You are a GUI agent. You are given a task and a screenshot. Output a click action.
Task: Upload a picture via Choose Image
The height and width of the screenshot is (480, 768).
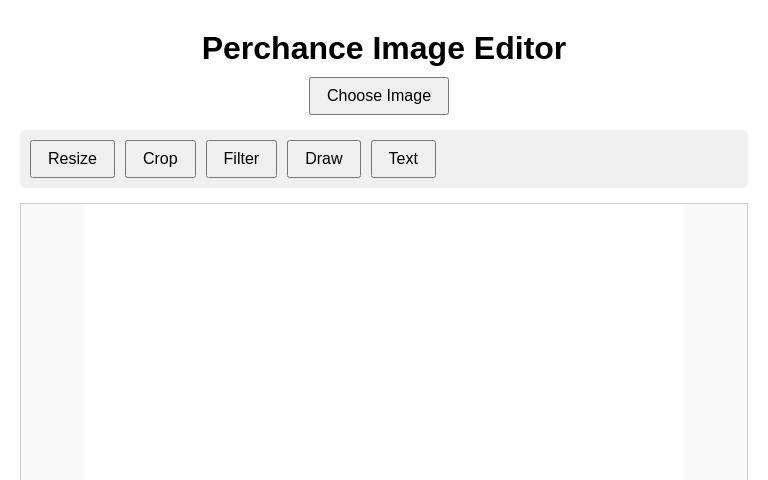pos(378,96)
